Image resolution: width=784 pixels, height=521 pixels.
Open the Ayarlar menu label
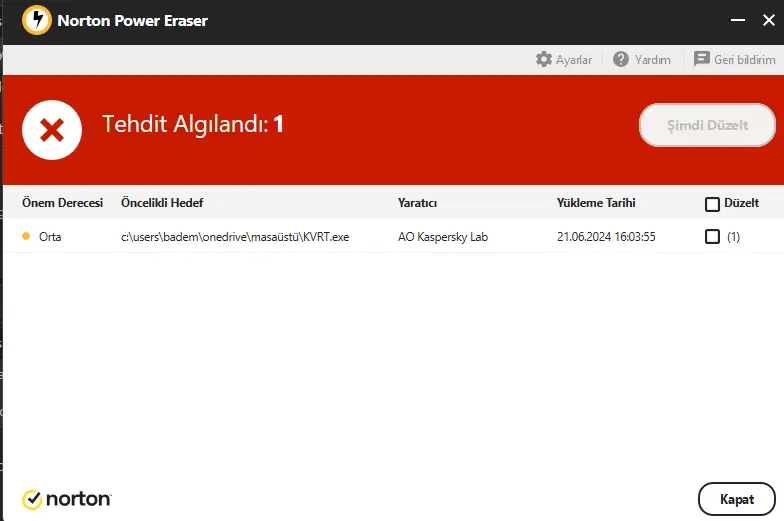pyautogui.click(x=574, y=60)
